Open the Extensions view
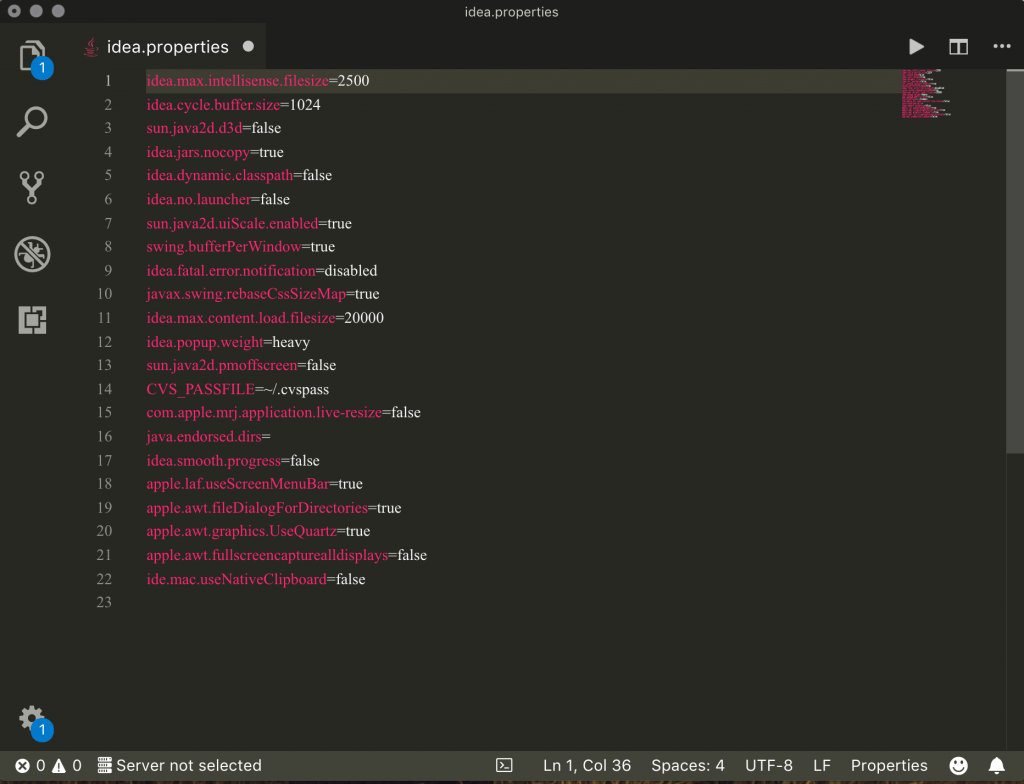Viewport: 1024px width, 784px height. click(x=32, y=320)
